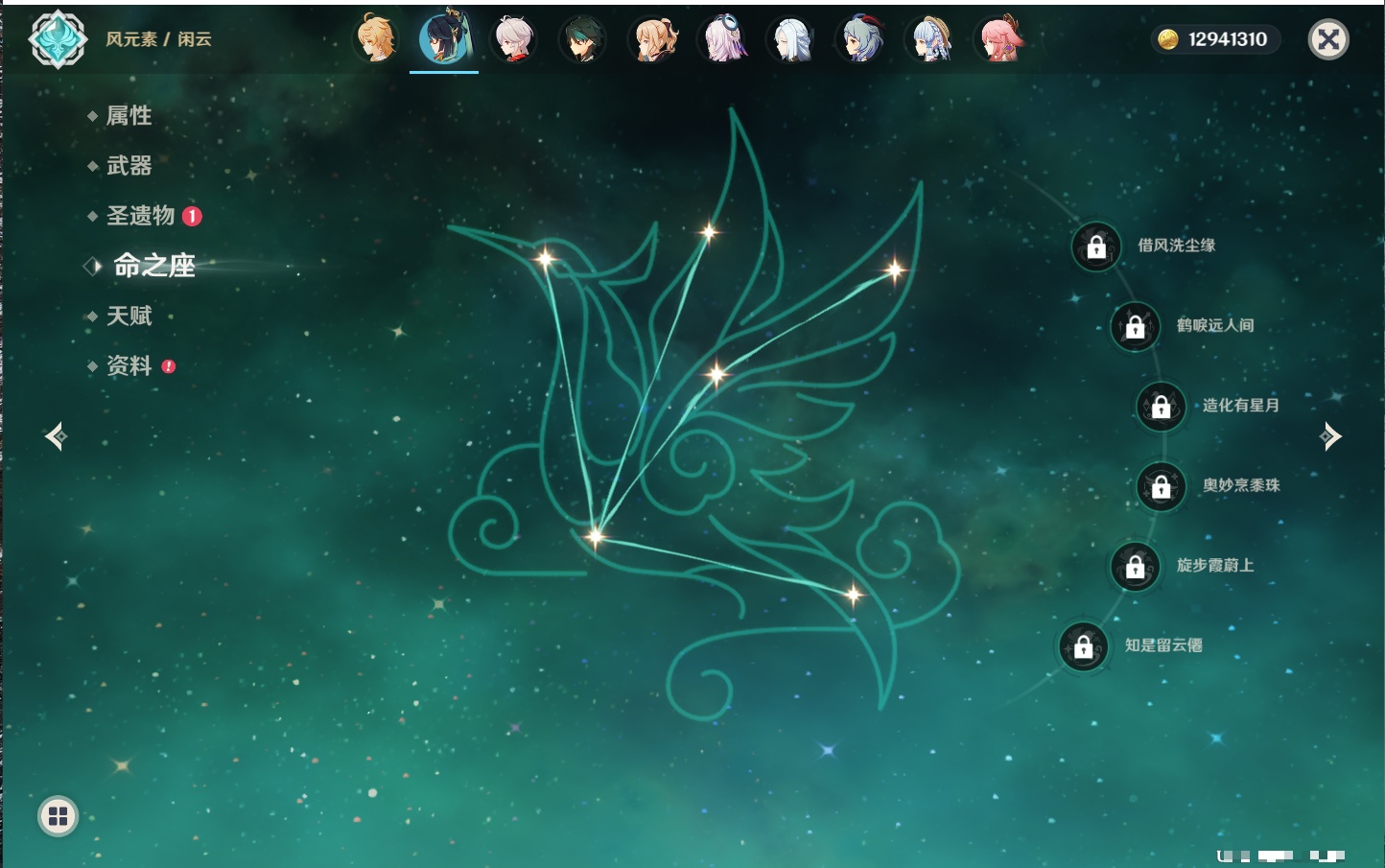Pick the blonde ponytail character with dark bow
The width and height of the screenshot is (1385, 868).
tap(652, 39)
